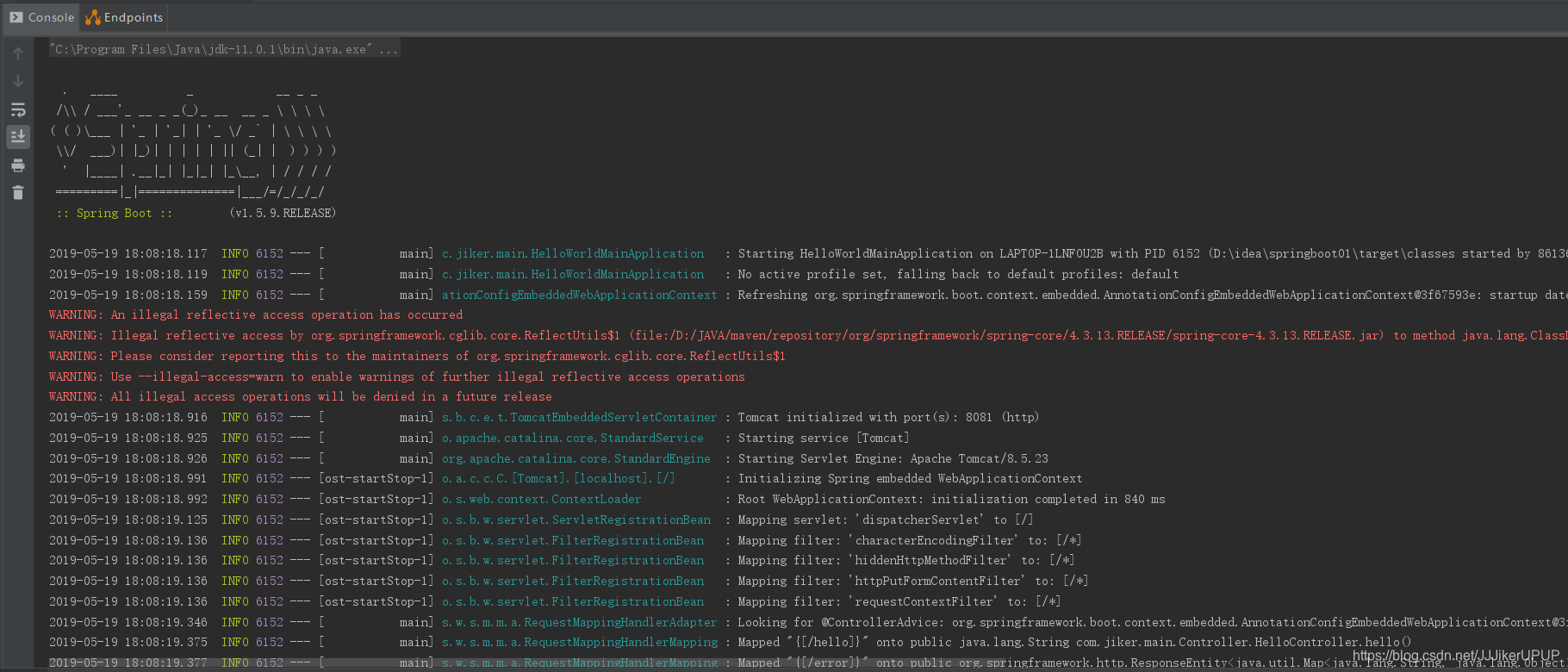Screen dimensions: 1568x672
Task: Click 'All illegal access operations will be denied' warning
Action: click(301, 397)
